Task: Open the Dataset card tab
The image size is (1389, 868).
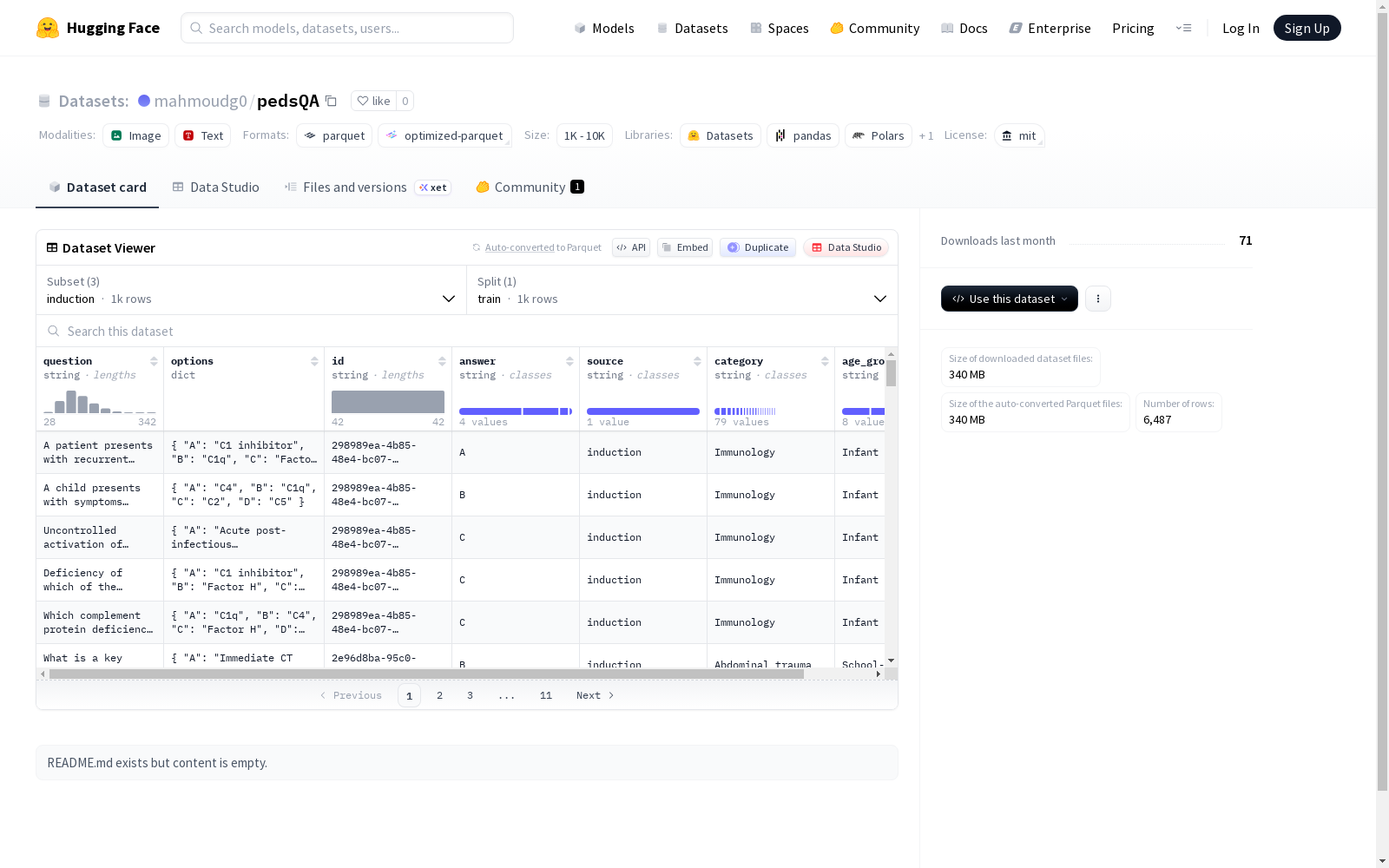Action: (x=97, y=187)
